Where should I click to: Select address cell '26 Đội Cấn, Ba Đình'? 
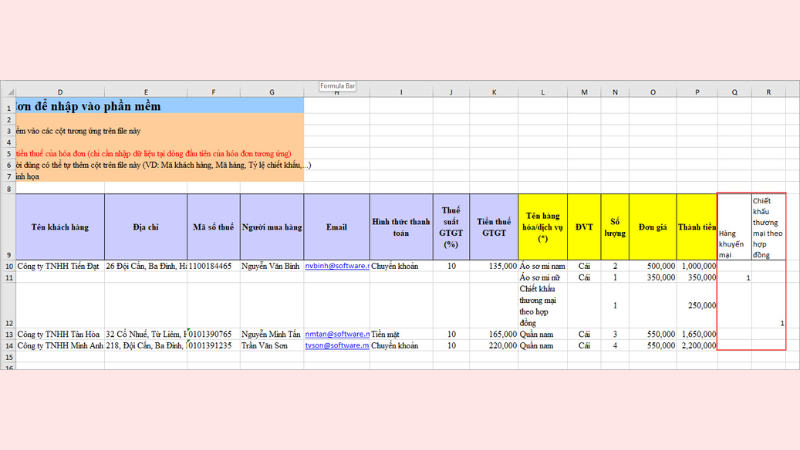point(146,266)
